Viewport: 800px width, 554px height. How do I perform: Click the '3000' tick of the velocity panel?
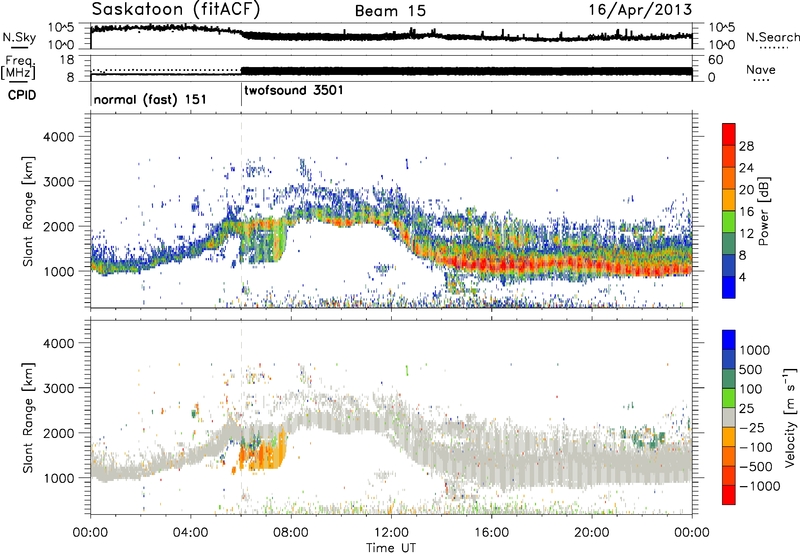[59, 388]
